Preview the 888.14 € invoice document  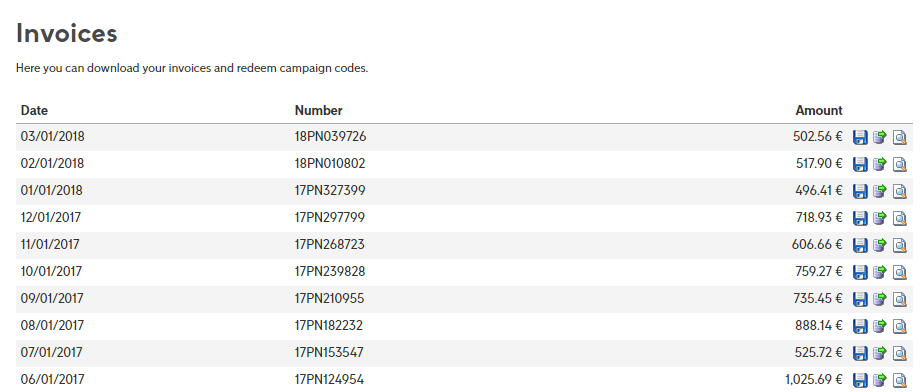pos(900,327)
